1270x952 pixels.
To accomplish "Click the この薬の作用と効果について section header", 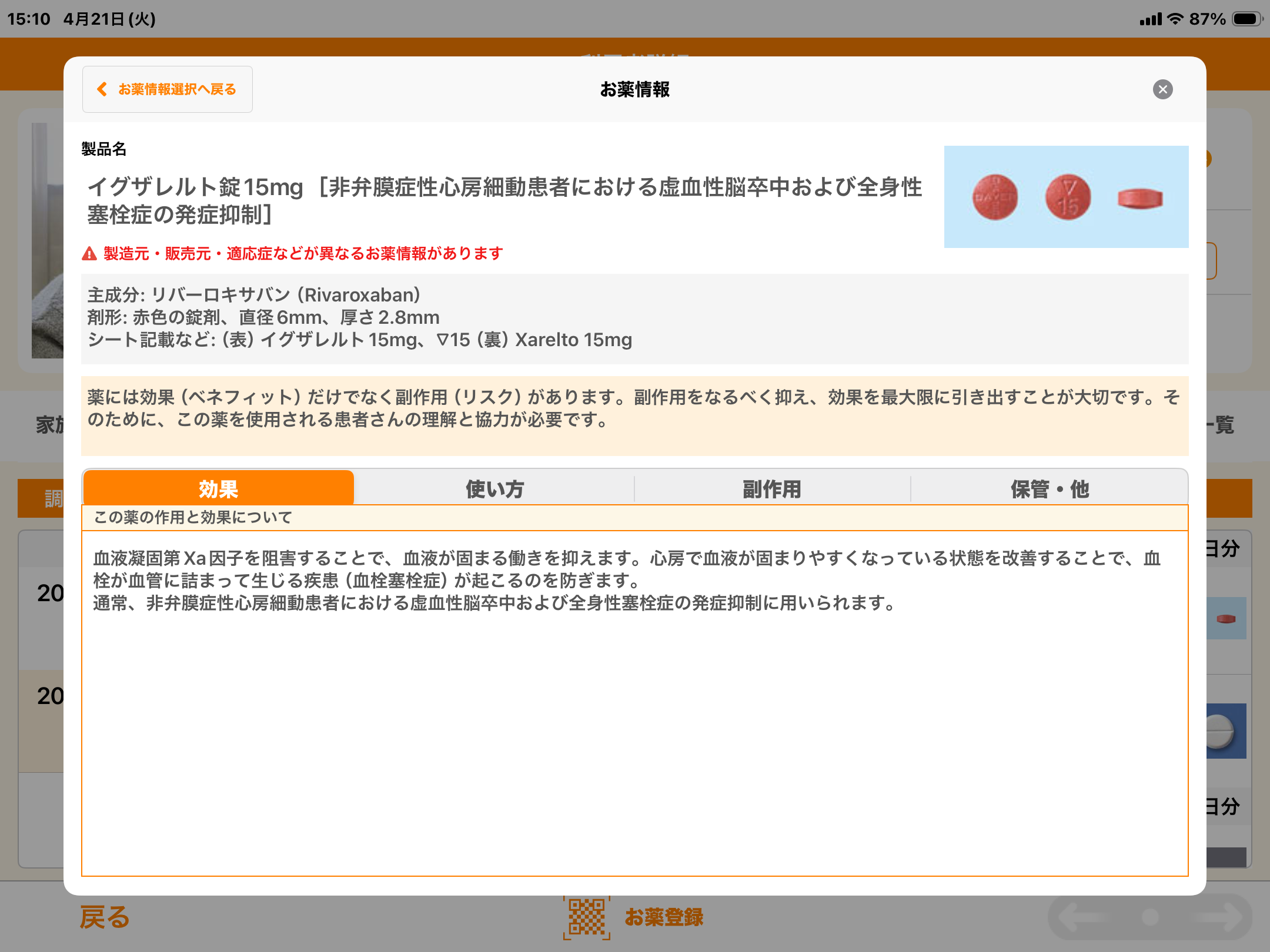I will coord(193,518).
